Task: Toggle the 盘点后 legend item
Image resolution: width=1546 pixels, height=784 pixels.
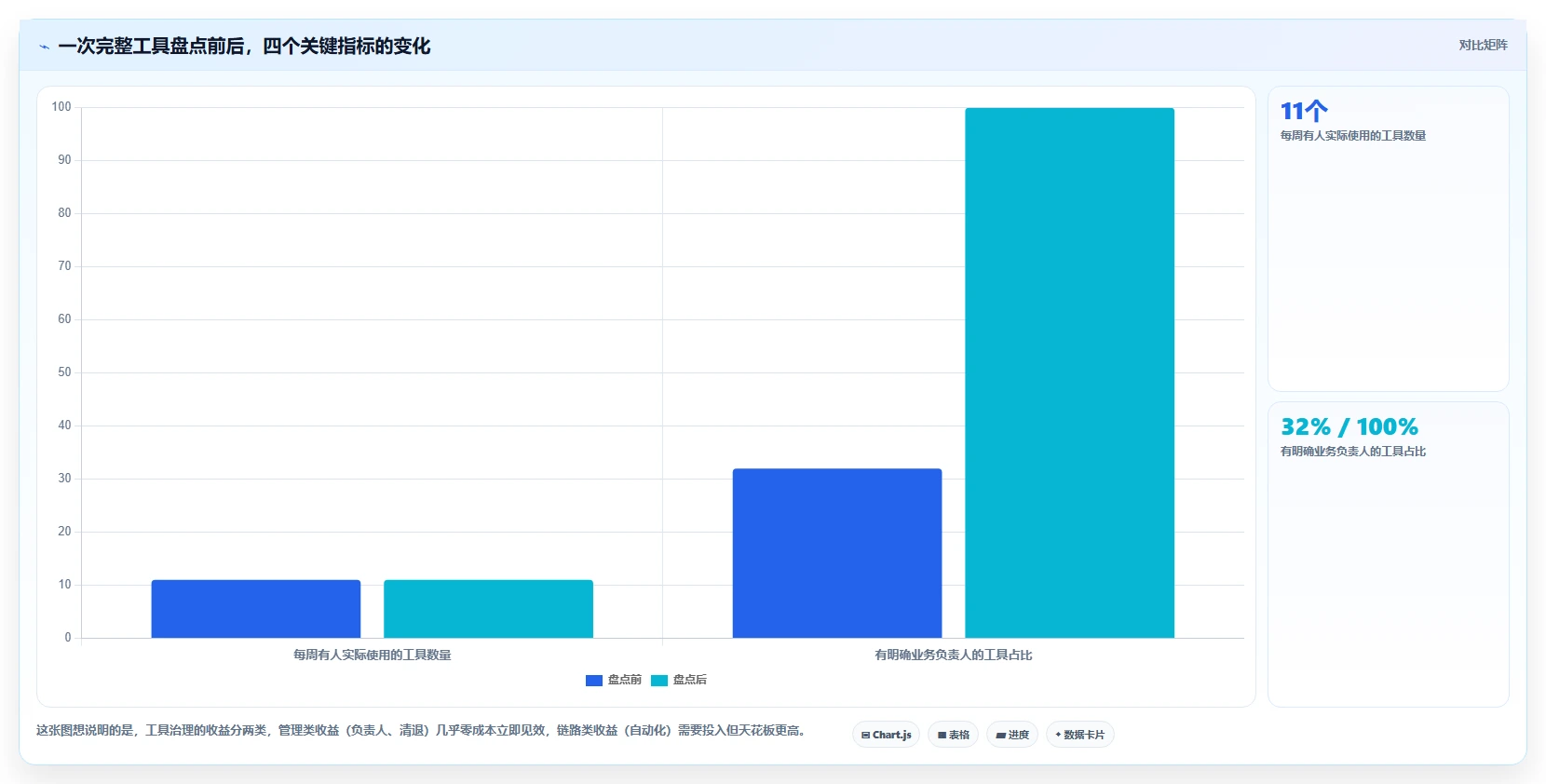Action: 679,680
